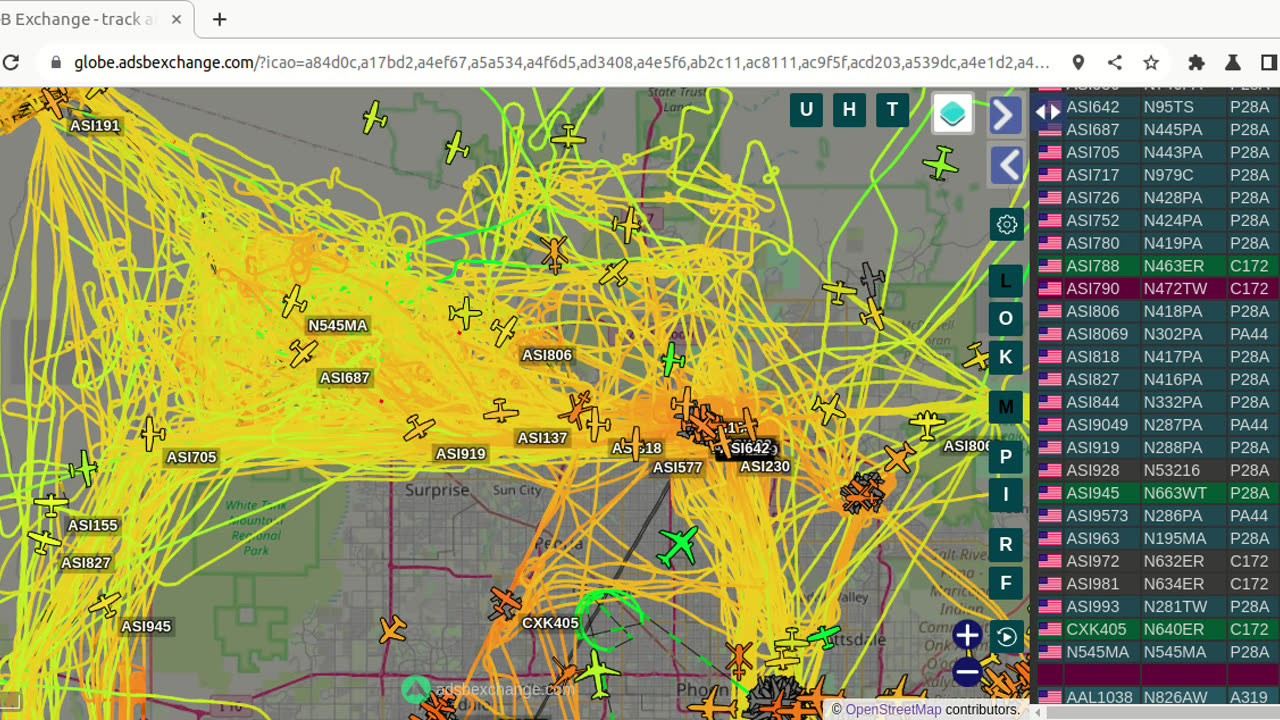Toggle the H map button
Image resolution: width=1280 pixels, height=720 pixels.
(x=849, y=110)
